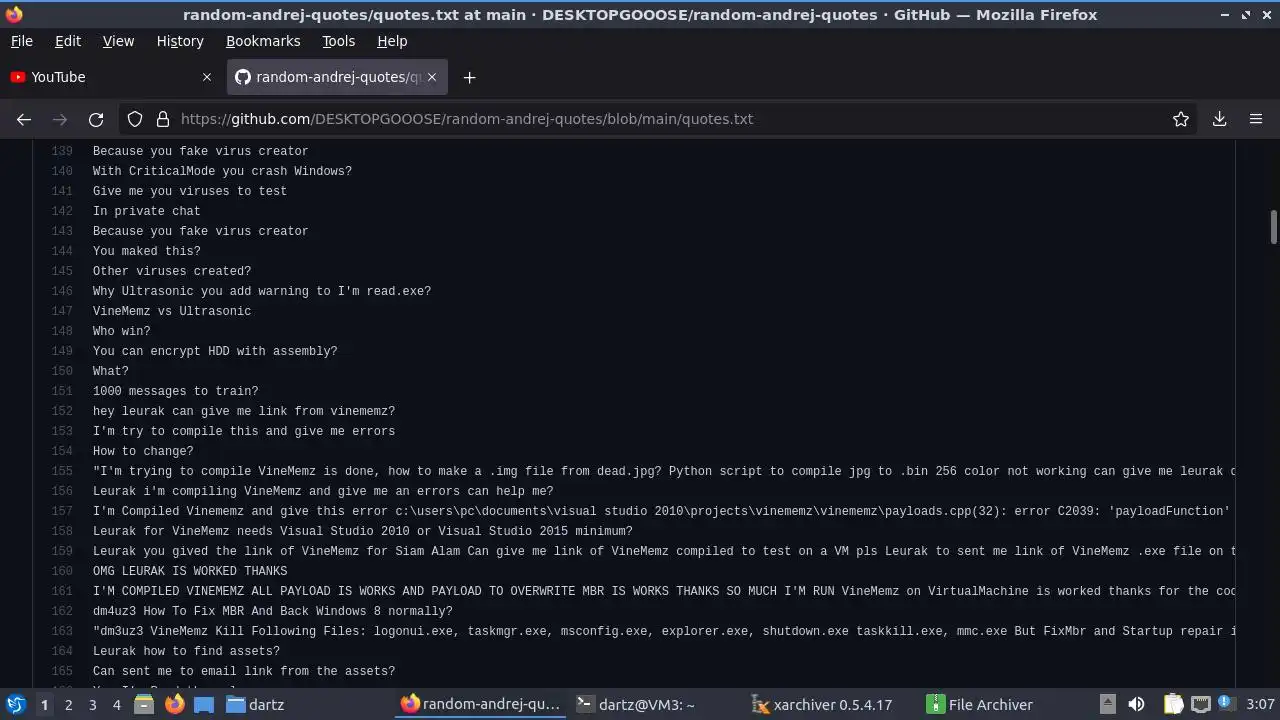Switch to workspace 4
The height and width of the screenshot is (720, 1280).
116,705
